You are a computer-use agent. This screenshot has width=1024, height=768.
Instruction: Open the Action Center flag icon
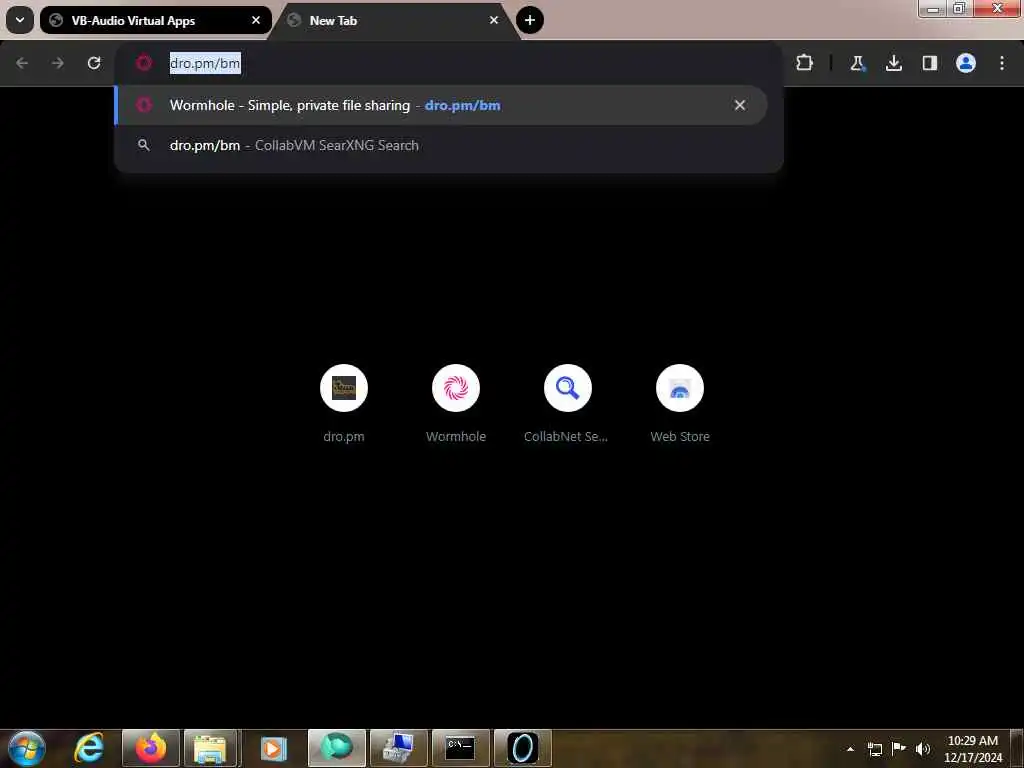pos(899,748)
